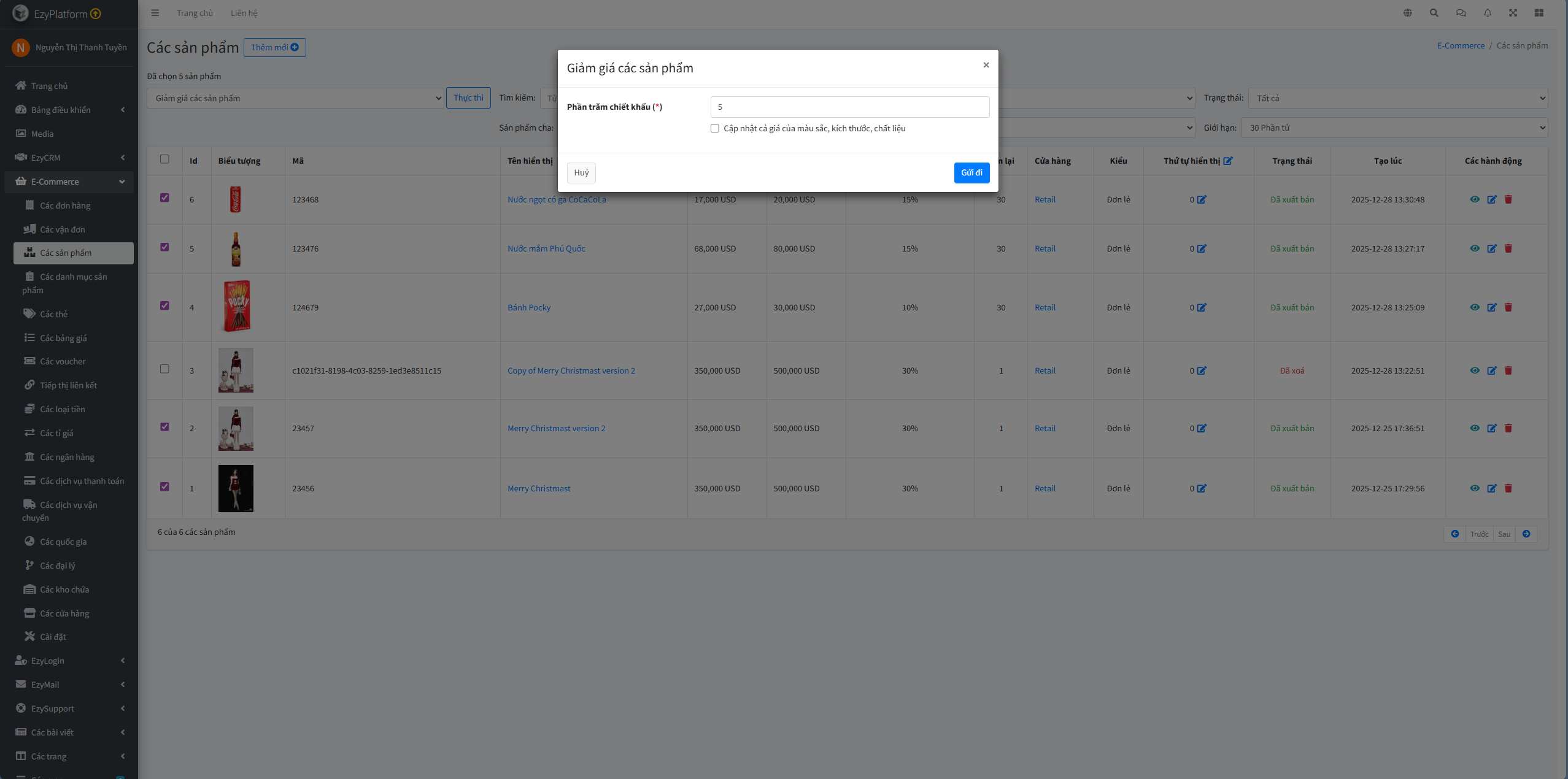Click the fullscreen expand icon in header
This screenshot has height=779, width=1568.
tap(1513, 13)
